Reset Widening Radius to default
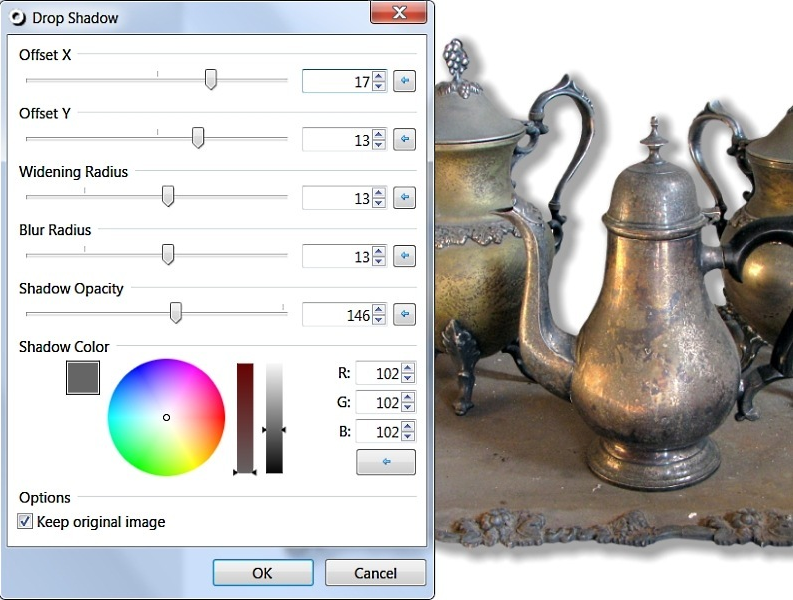The width and height of the screenshot is (793, 600). [x=405, y=197]
